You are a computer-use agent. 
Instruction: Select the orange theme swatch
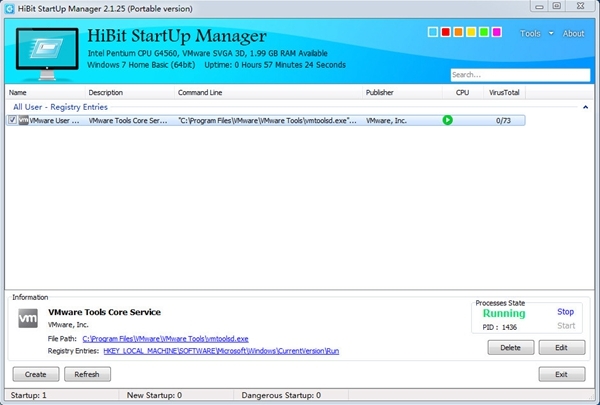click(x=458, y=32)
